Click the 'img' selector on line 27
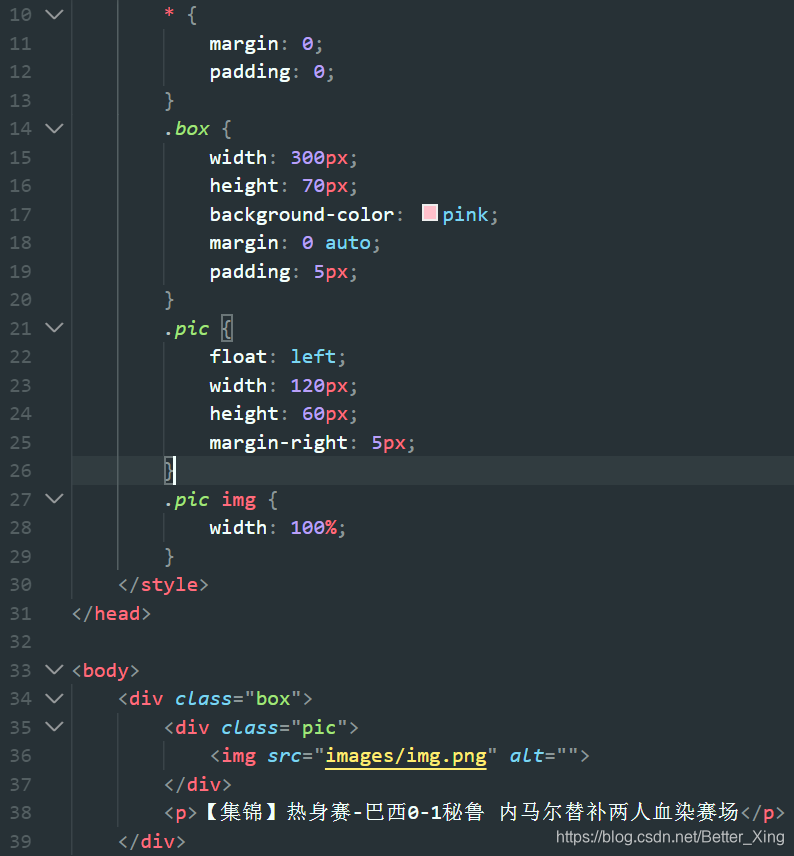The image size is (794, 856). 239,501
